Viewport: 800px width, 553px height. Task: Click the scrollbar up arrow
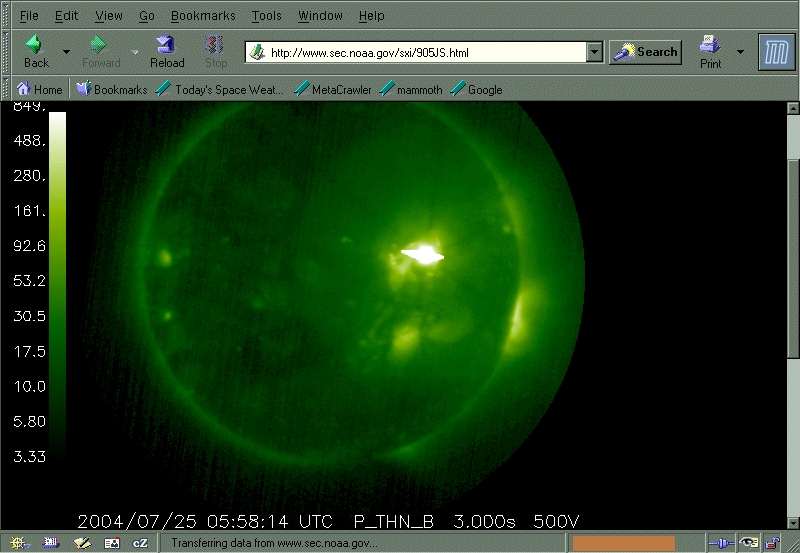[x=793, y=108]
